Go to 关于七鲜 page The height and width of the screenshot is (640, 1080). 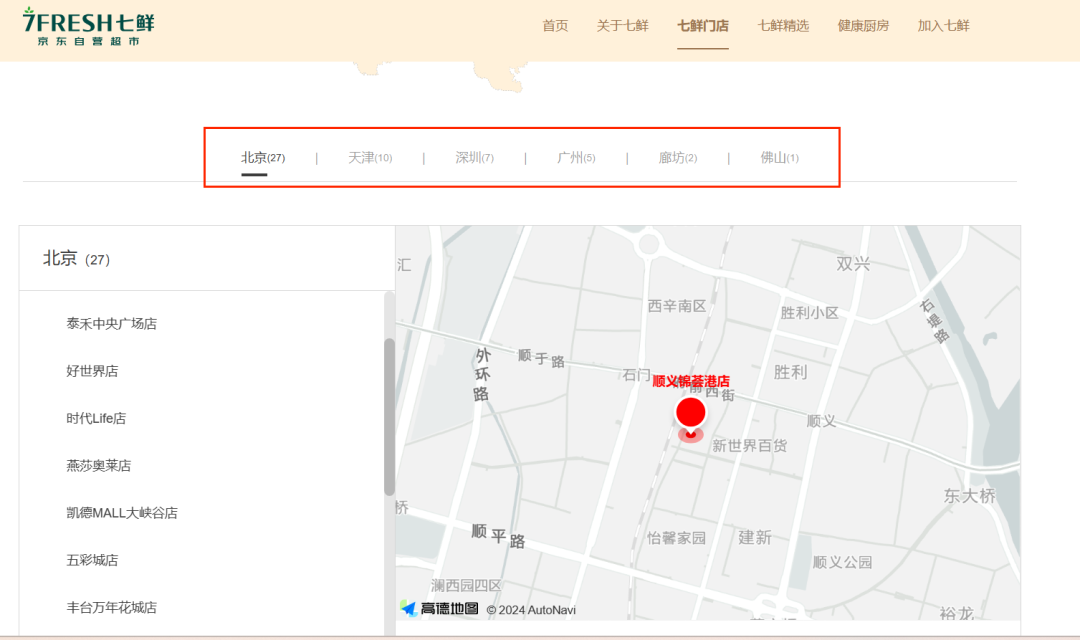click(622, 26)
